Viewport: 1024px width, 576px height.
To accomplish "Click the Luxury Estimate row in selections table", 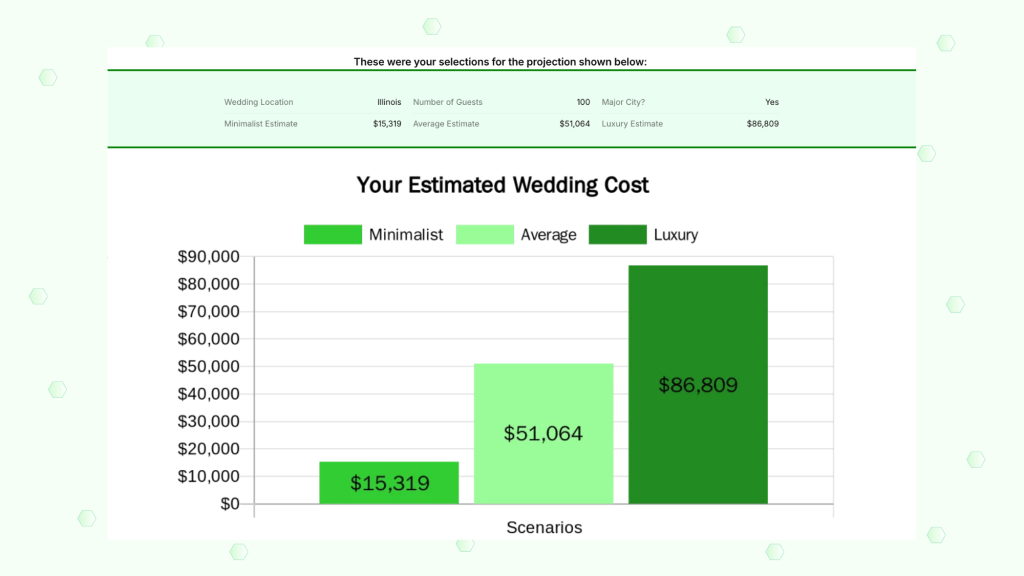I will (x=690, y=124).
